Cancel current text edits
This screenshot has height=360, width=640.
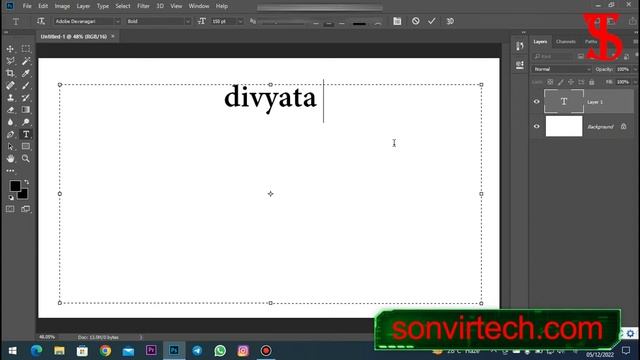[416, 21]
